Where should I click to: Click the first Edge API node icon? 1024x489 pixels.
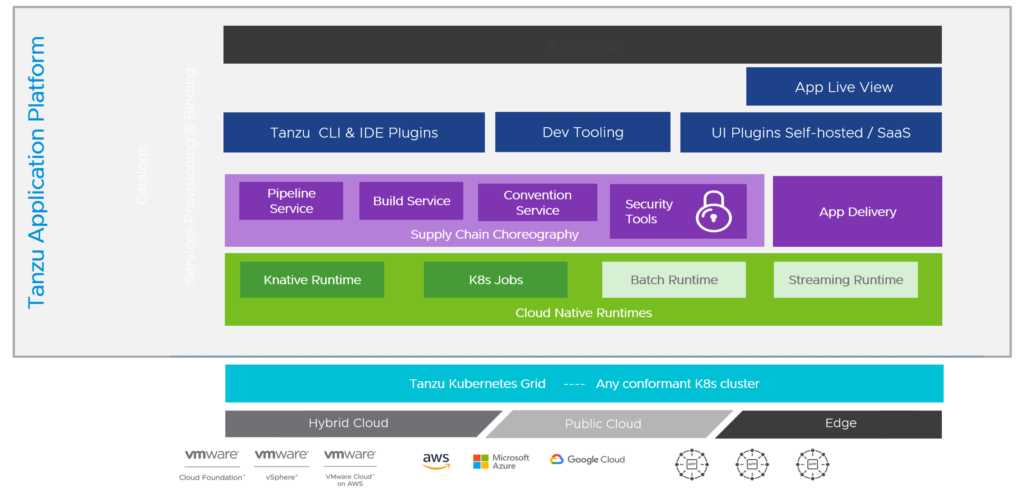coord(691,464)
